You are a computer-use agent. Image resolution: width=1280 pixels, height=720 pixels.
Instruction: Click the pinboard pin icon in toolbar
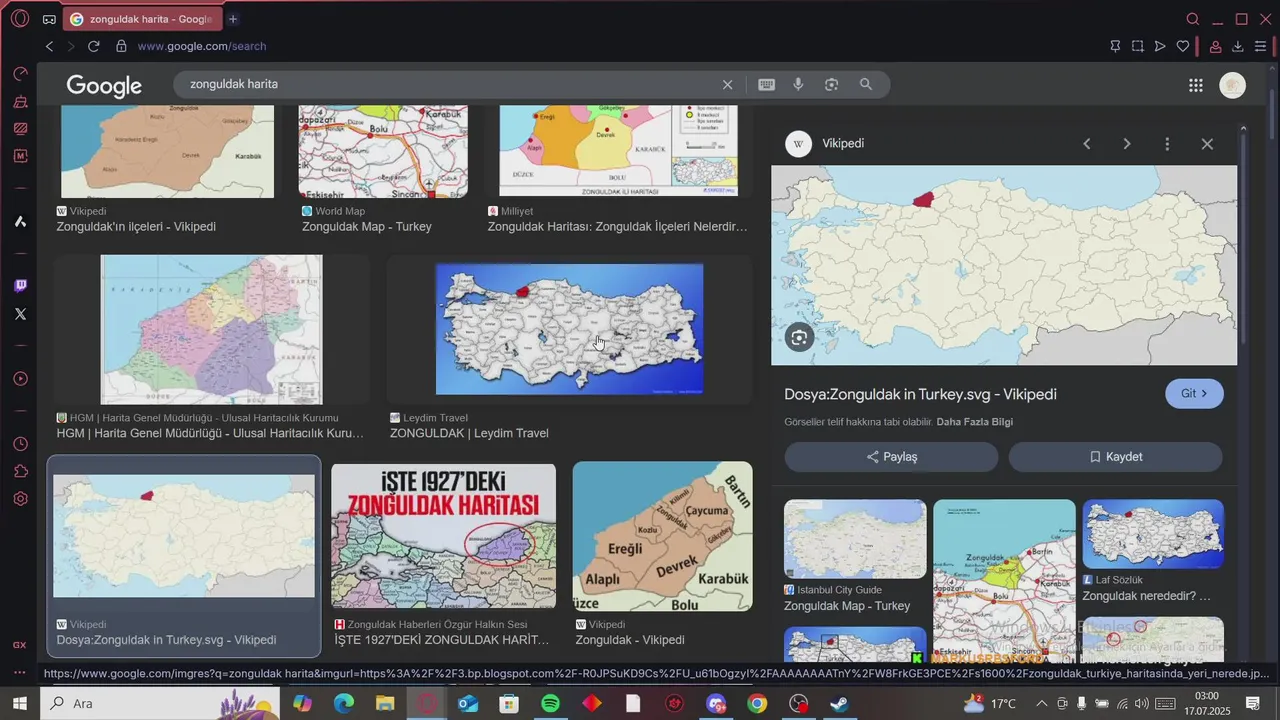coord(1115,46)
